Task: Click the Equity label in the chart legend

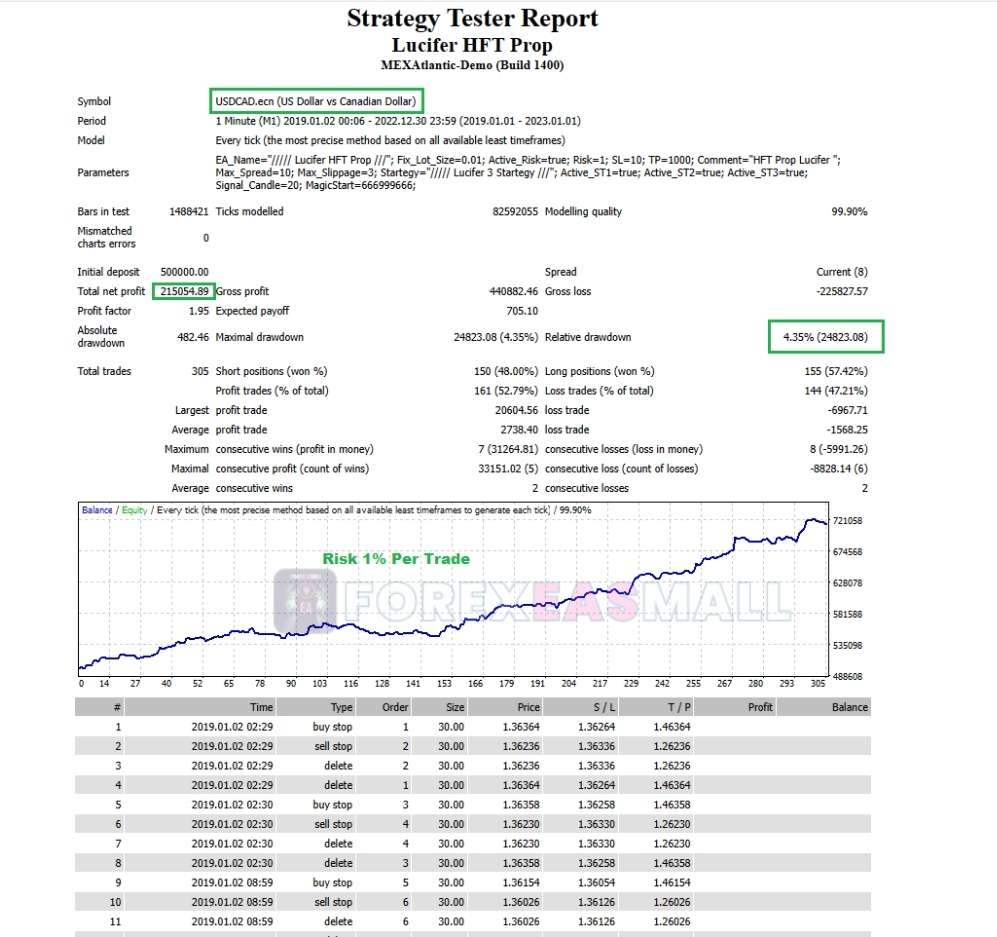Action: click(x=135, y=510)
